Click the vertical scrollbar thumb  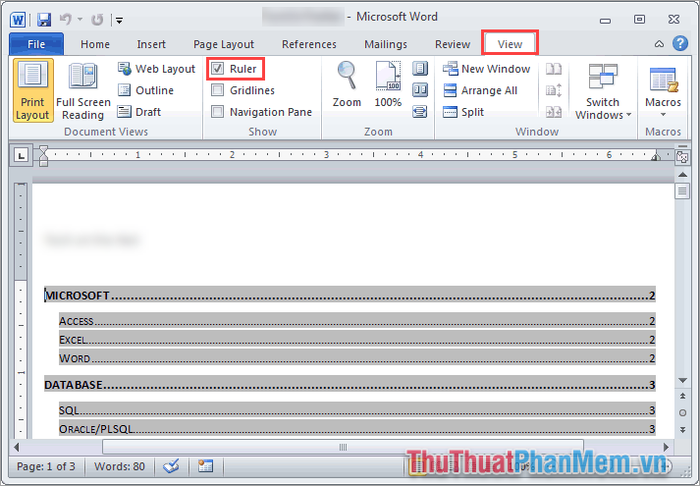(x=682, y=191)
